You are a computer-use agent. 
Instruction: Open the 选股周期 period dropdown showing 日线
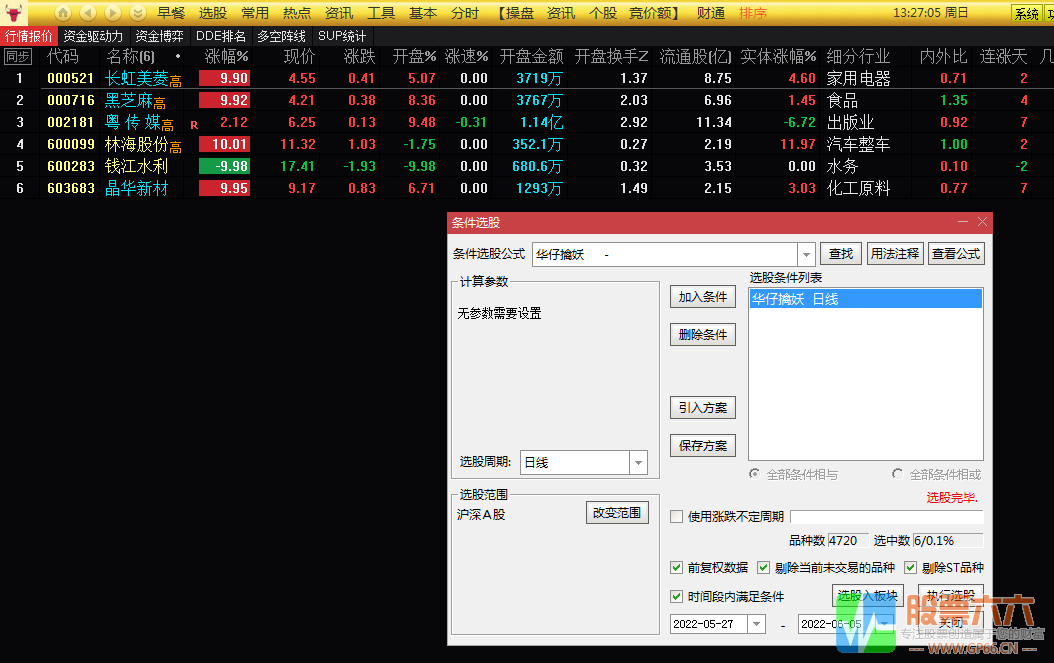coord(637,462)
